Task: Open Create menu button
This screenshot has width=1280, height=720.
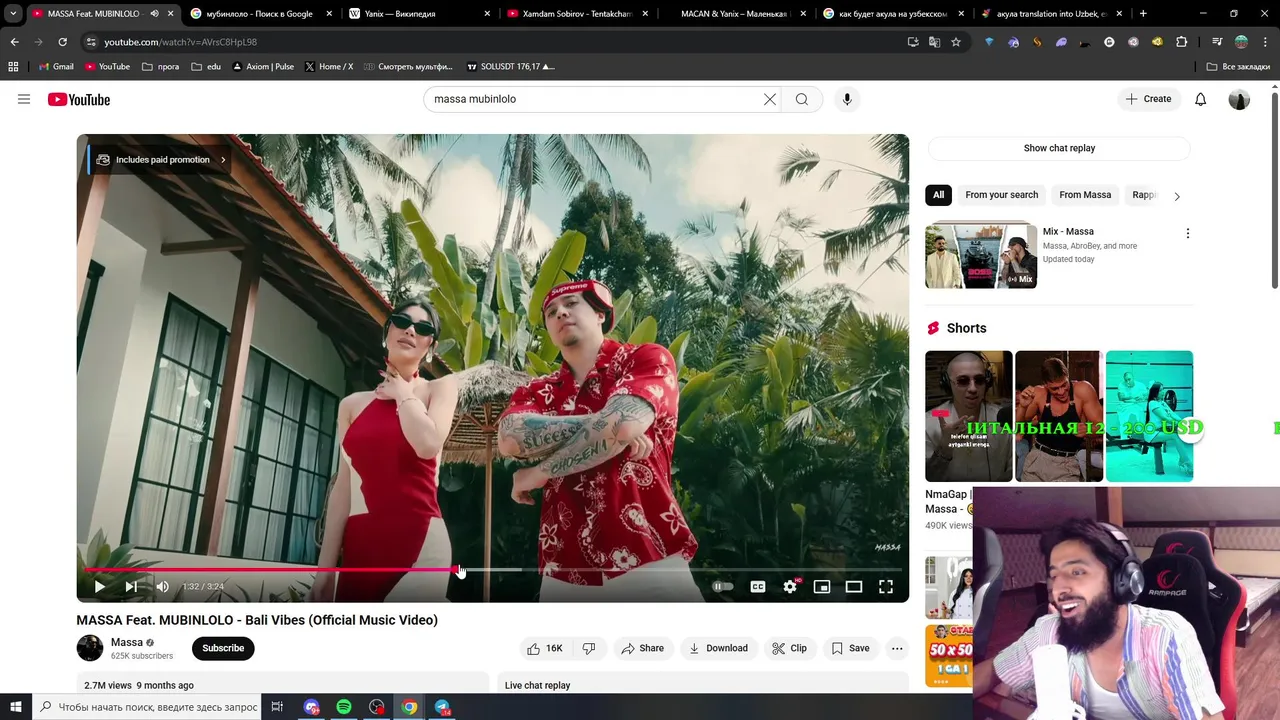Action: 1148,99
